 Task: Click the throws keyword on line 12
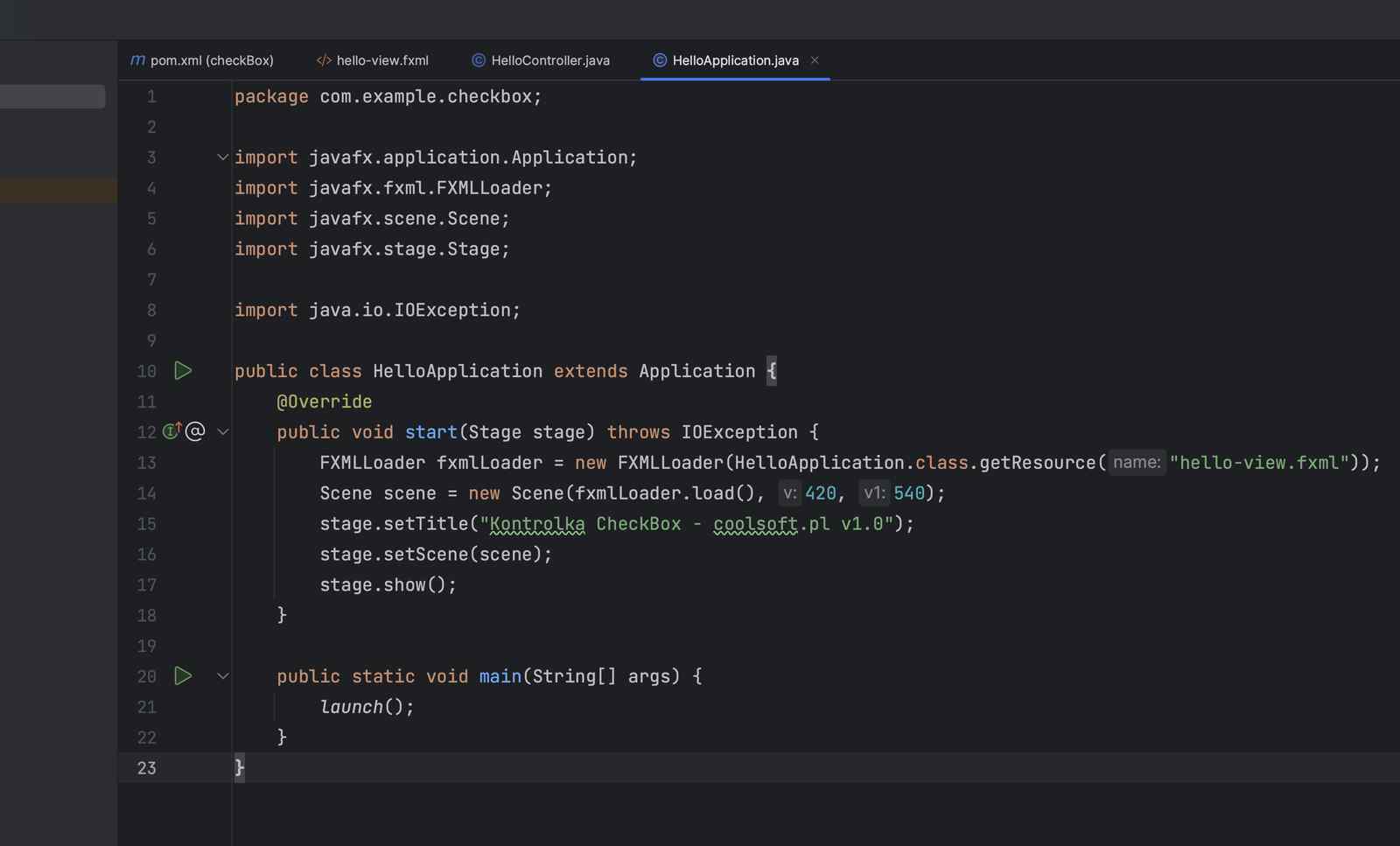click(639, 432)
